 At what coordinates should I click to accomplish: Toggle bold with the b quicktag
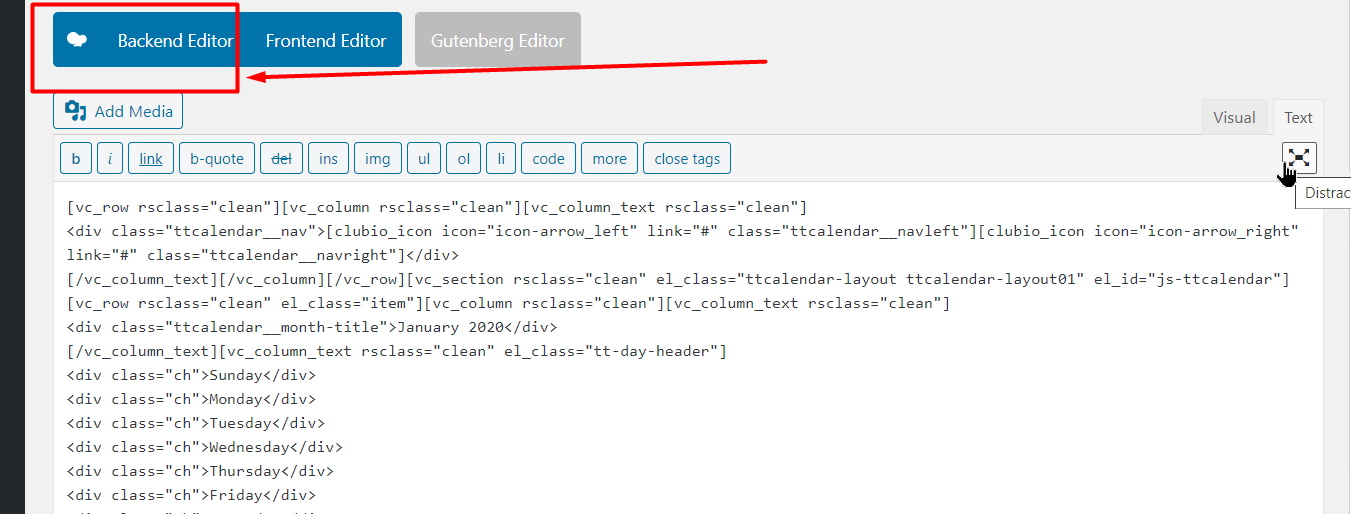pyautogui.click(x=76, y=159)
